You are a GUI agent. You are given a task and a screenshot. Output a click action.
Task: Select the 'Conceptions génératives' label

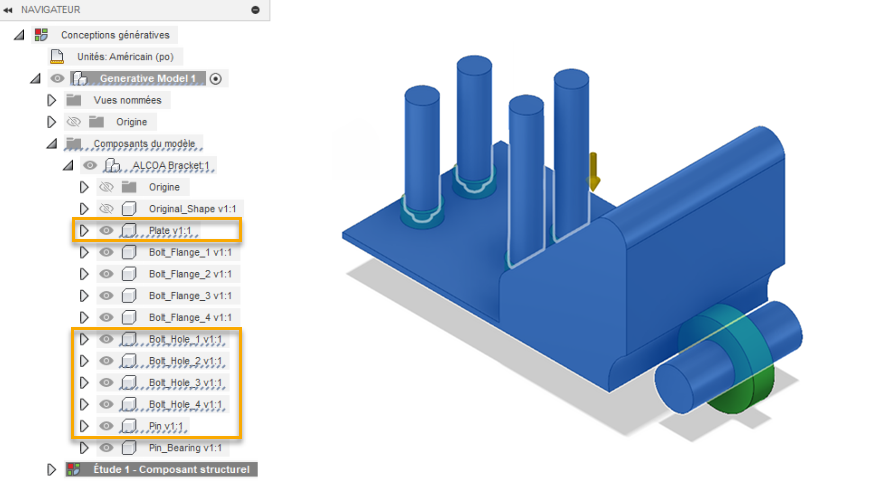click(x=115, y=35)
